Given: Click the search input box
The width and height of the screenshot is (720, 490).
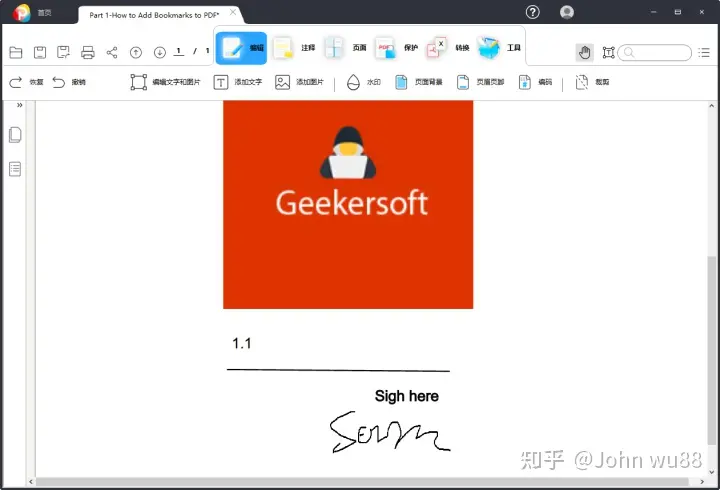Looking at the screenshot, I should pyautogui.click(x=655, y=52).
